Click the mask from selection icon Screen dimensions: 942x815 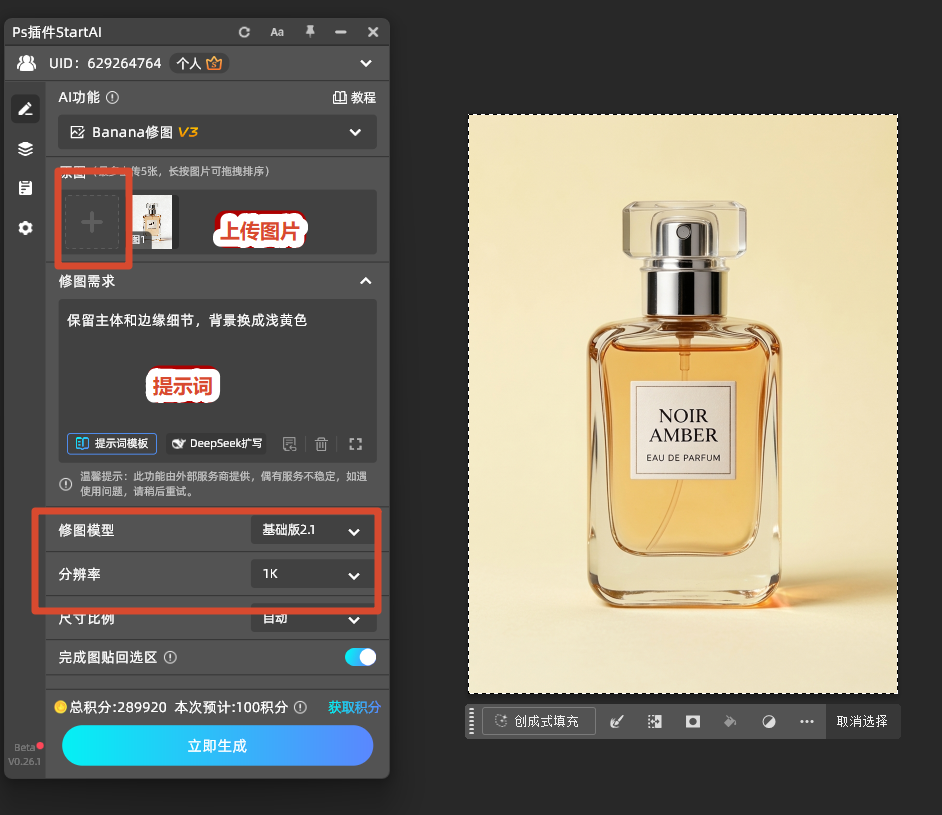click(x=693, y=721)
